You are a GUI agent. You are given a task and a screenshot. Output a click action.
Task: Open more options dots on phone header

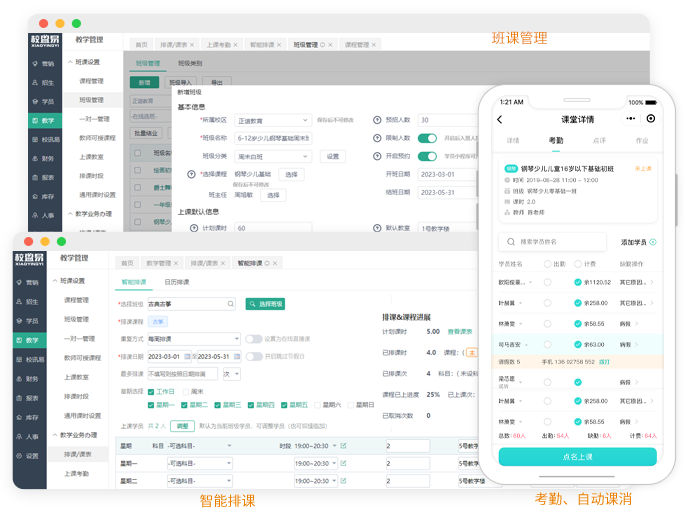click(x=630, y=118)
